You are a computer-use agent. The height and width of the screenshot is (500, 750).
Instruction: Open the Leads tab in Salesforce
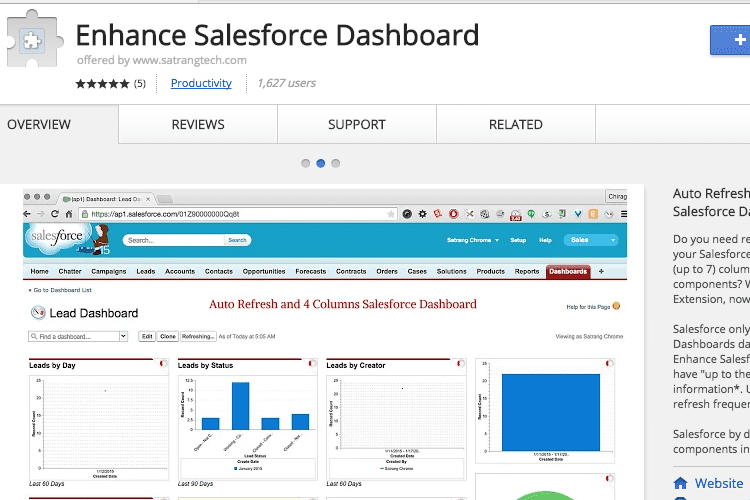(146, 271)
